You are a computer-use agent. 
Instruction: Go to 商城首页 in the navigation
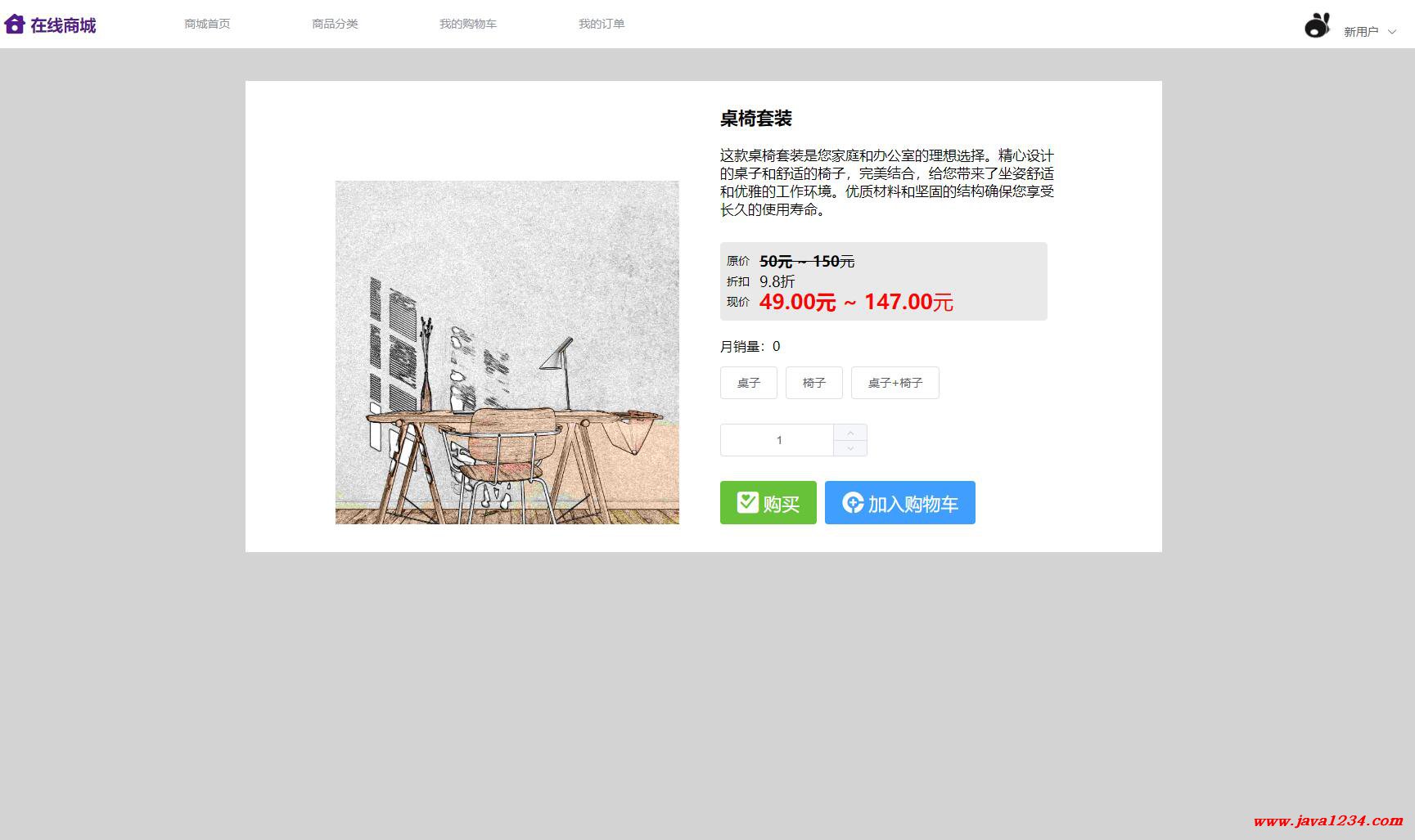point(207,24)
